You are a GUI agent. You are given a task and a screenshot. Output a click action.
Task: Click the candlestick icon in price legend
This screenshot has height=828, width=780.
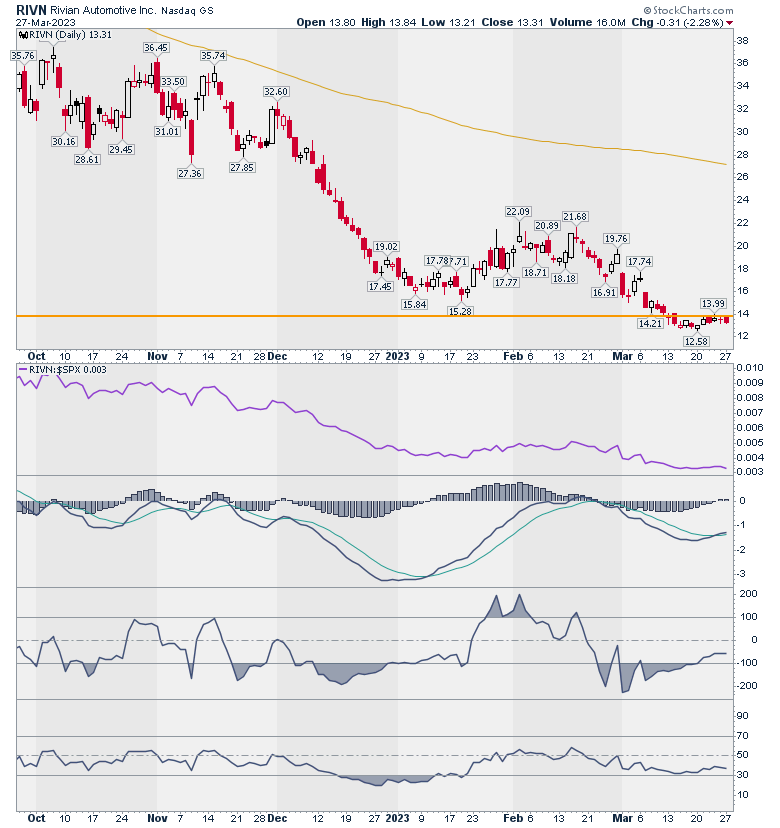[23, 35]
